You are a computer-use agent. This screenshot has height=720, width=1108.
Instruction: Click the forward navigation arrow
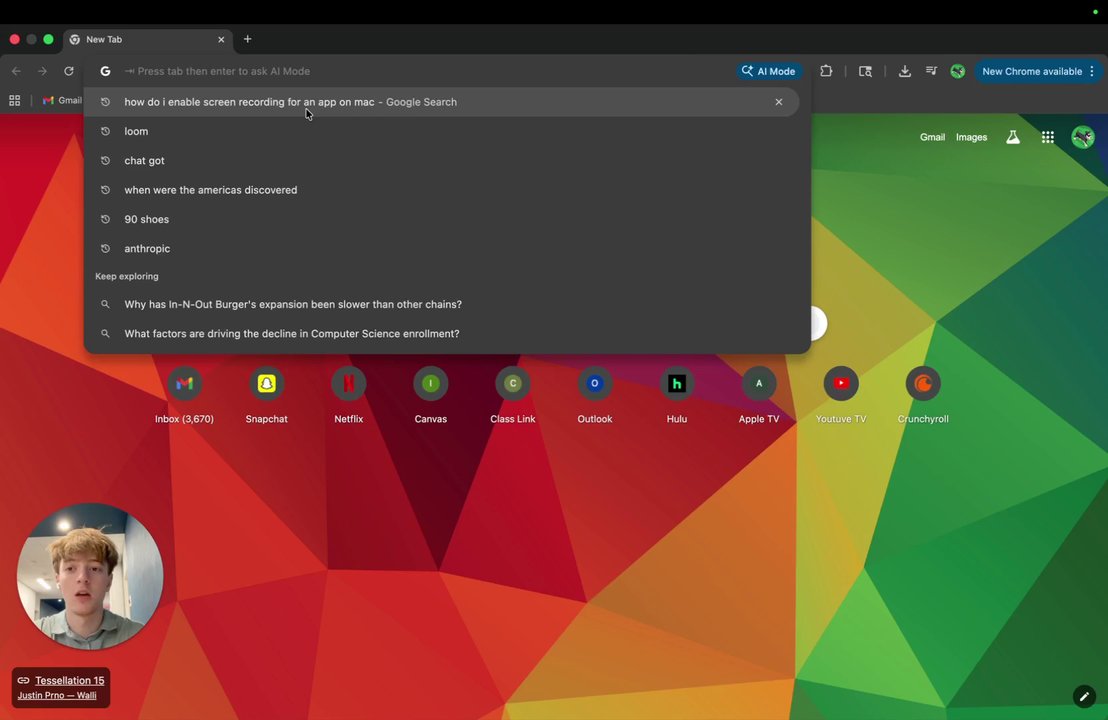[42, 71]
